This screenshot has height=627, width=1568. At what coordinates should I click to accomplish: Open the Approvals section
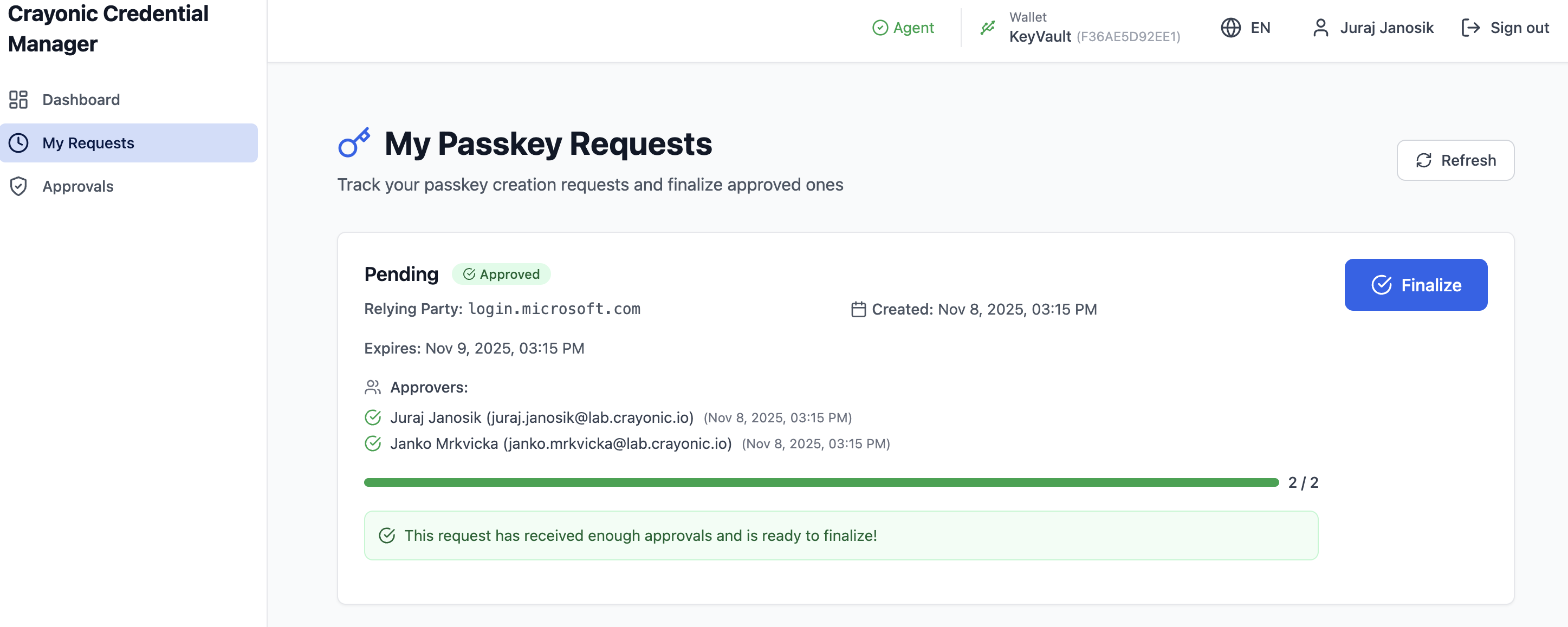tap(78, 186)
